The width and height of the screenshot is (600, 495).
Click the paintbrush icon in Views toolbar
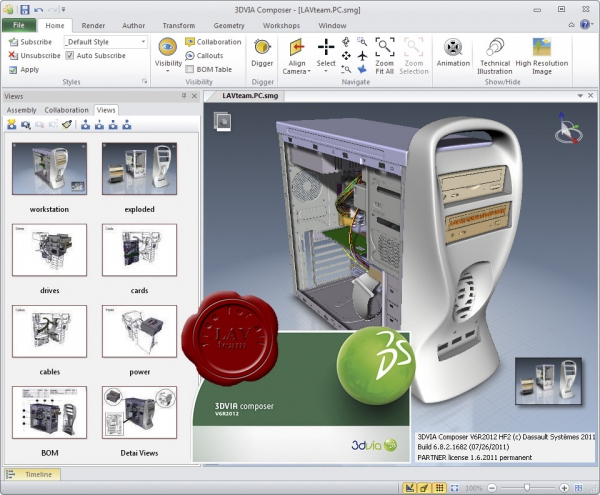click(67, 124)
